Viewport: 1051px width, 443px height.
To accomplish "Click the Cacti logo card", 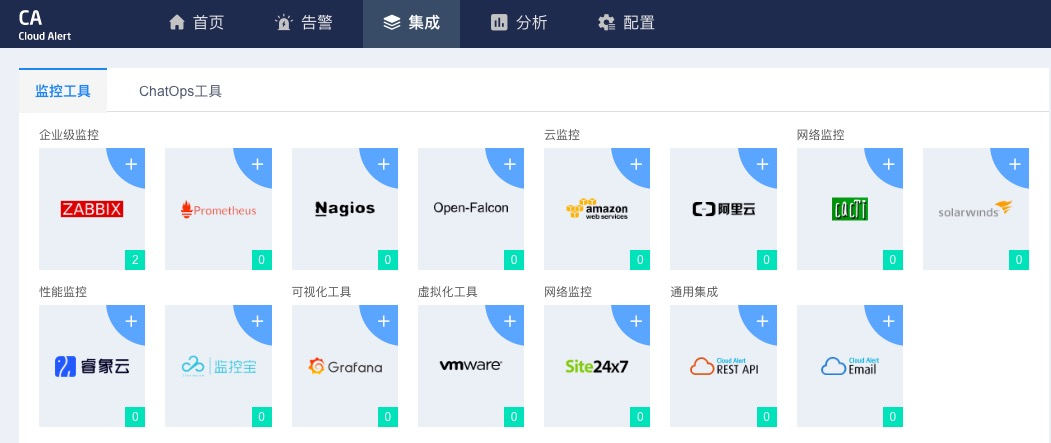I will pyautogui.click(x=849, y=208).
